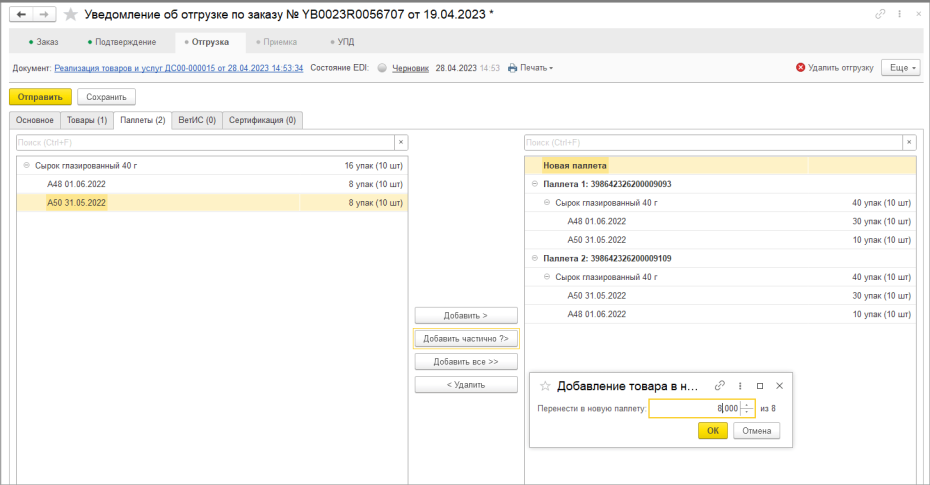Select Паллета 2: 398642326200009109 row
The height and width of the screenshot is (485, 930).
721,259
